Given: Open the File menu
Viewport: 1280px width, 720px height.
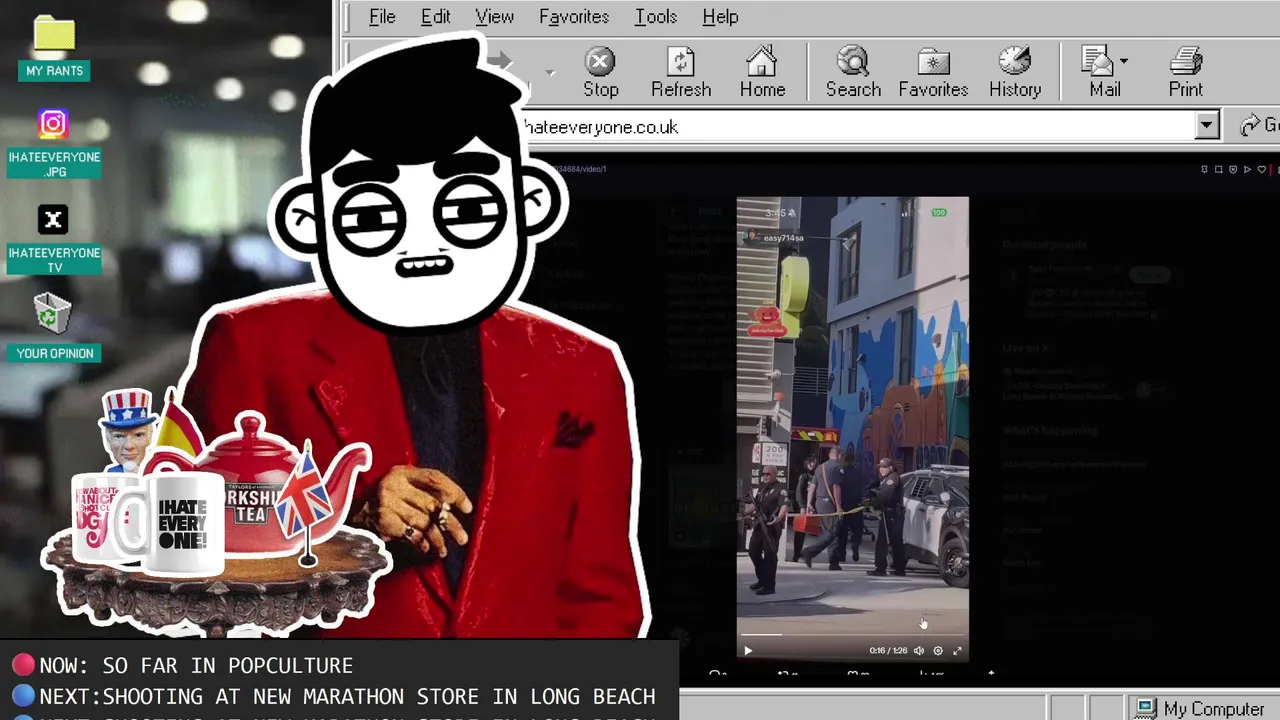Looking at the screenshot, I should pyautogui.click(x=382, y=17).
